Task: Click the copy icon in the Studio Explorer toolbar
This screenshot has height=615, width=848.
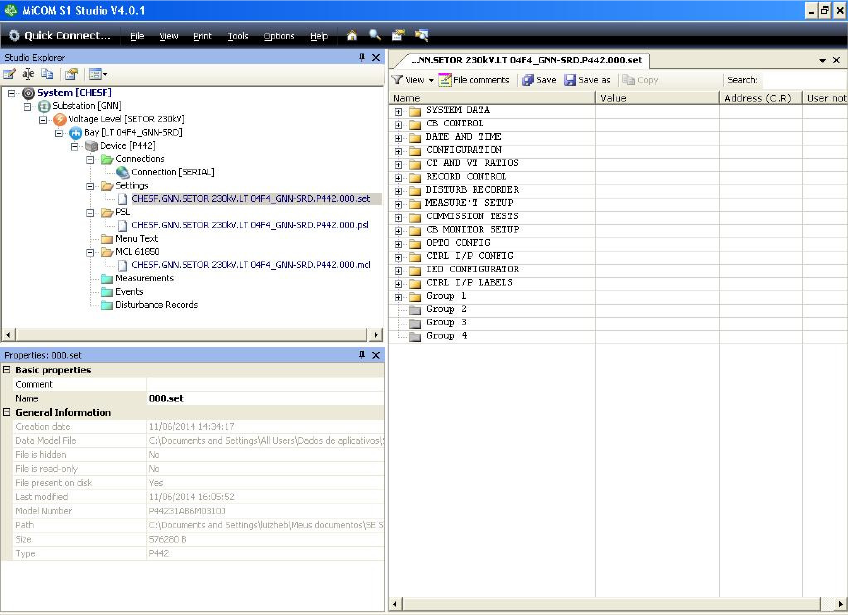Action: (47, 74)
